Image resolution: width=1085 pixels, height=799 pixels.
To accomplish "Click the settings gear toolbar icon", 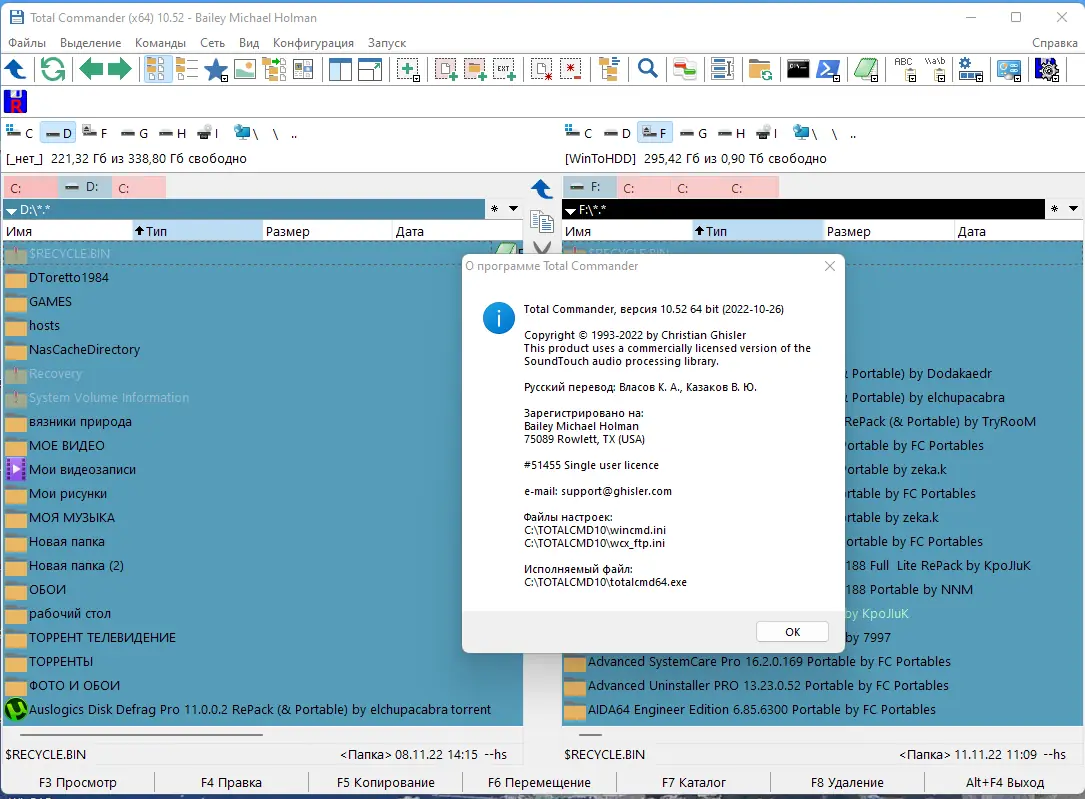I will (968, 69).
